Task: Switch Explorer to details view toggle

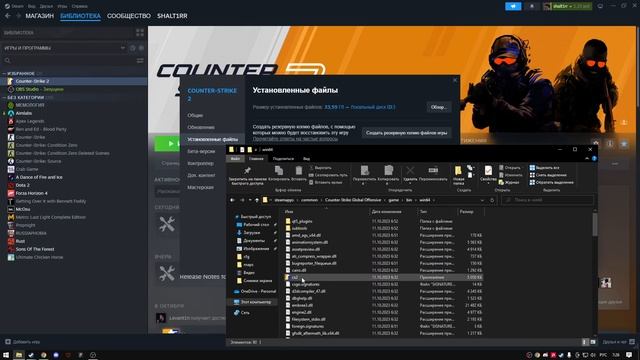Action: click(585, 342)
